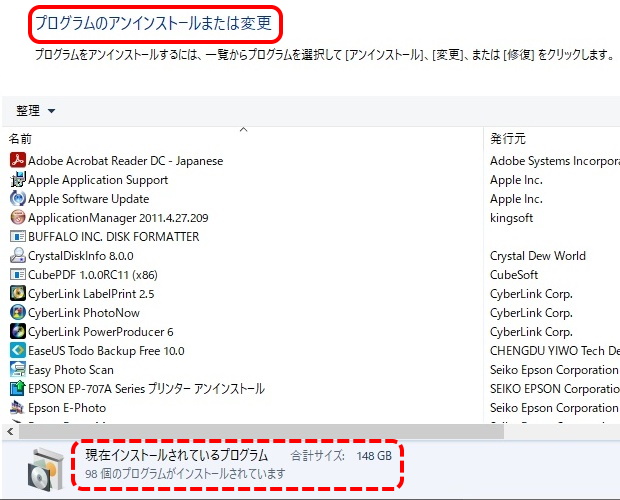Click publisher SEIKO EPSON Corporation uppercase cell
Viewport: 620px width, 500px height.
555,389
